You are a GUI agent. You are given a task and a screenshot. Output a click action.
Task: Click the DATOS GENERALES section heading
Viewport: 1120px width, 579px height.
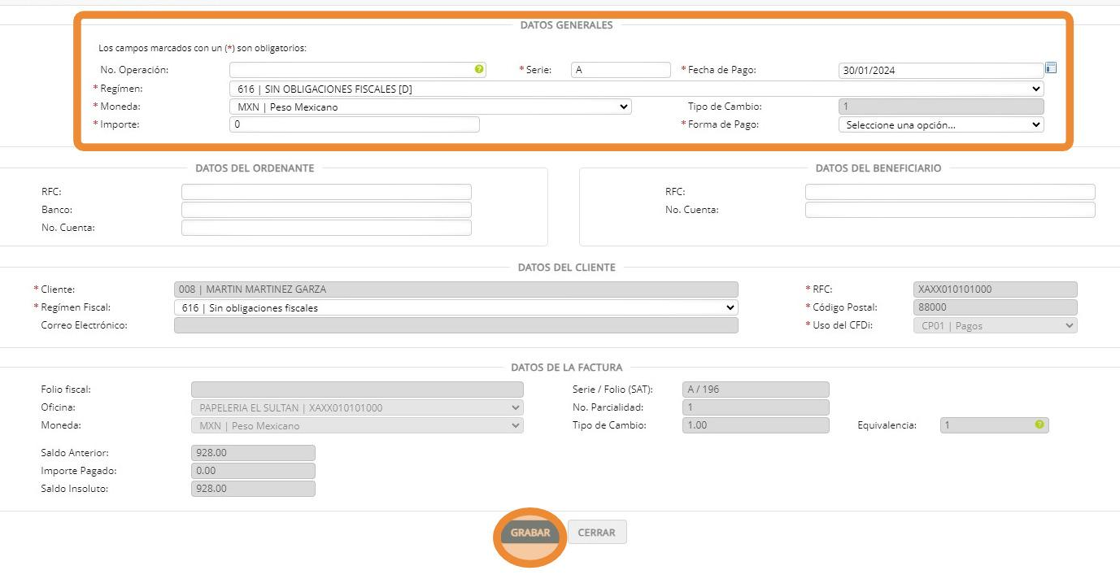click(x=566, y=25)
